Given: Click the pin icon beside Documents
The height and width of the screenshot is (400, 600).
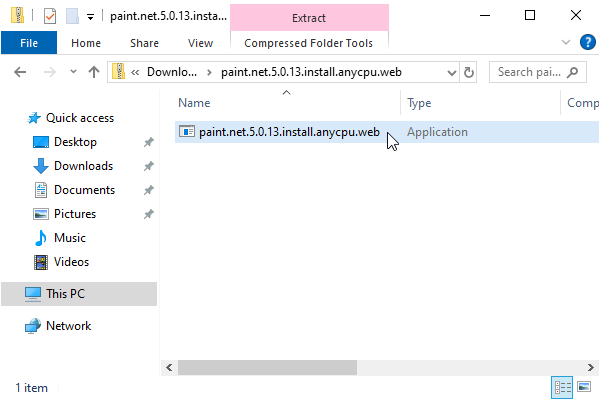Looking at the screenshot, I should (148, 190).
